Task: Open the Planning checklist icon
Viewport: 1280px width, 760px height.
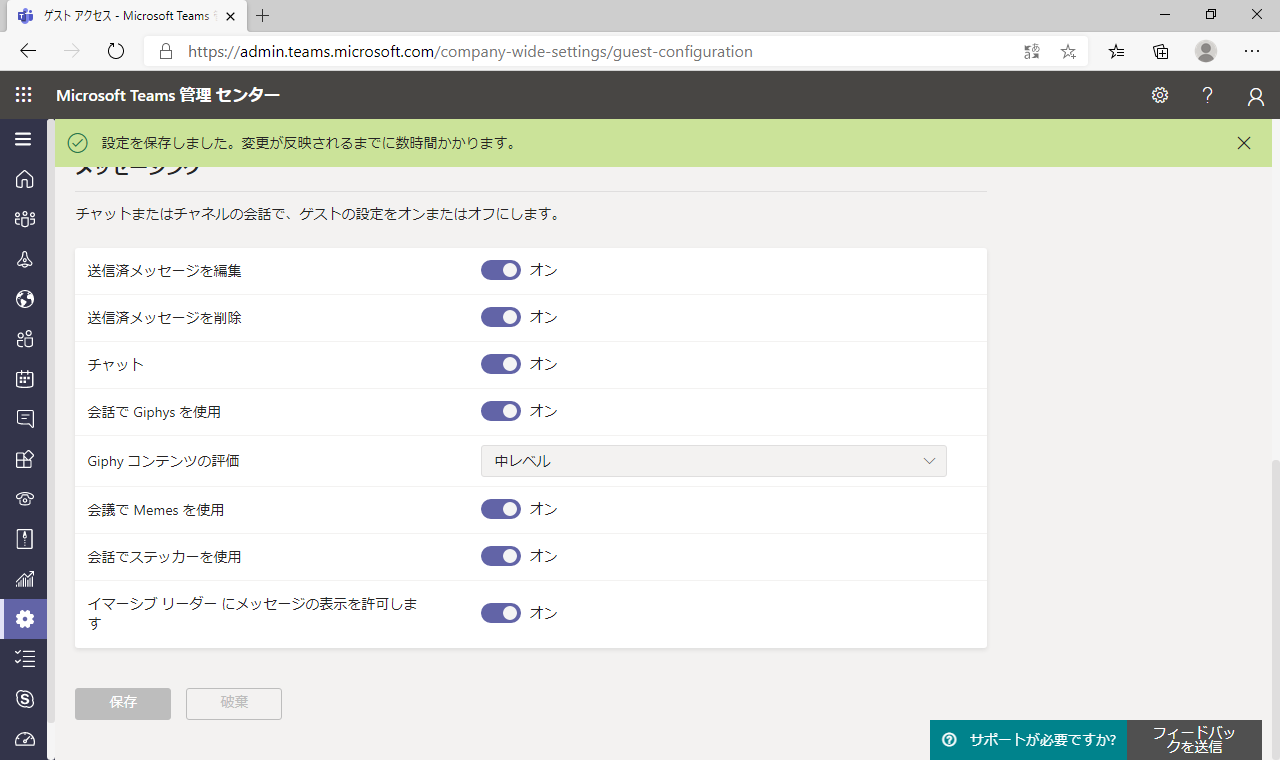Action: 25,659
